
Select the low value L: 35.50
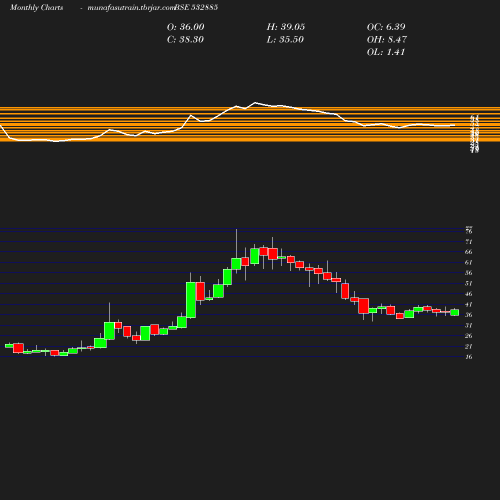285,40
